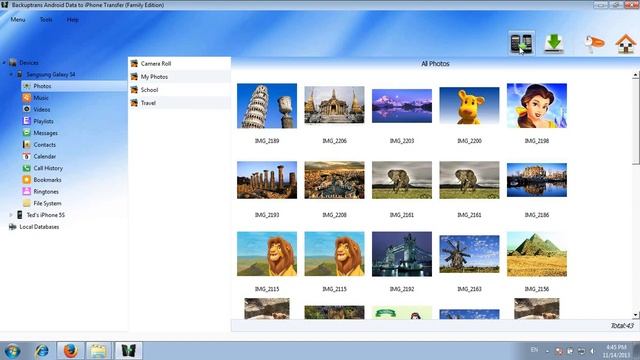The image size is (640, 360).
Task: Expand the Ted's iPhone 5S node
Action: click(x=11, y=215)
